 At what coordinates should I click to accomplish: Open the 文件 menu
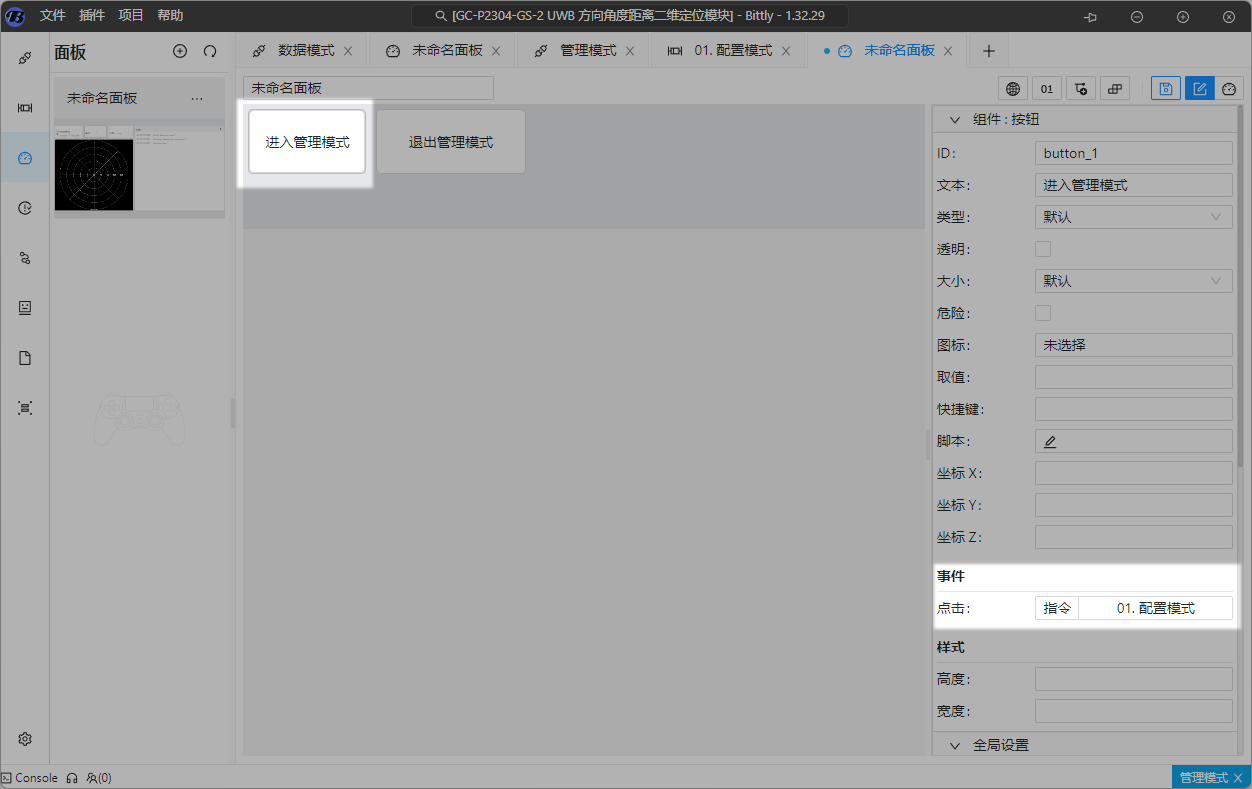53,16
